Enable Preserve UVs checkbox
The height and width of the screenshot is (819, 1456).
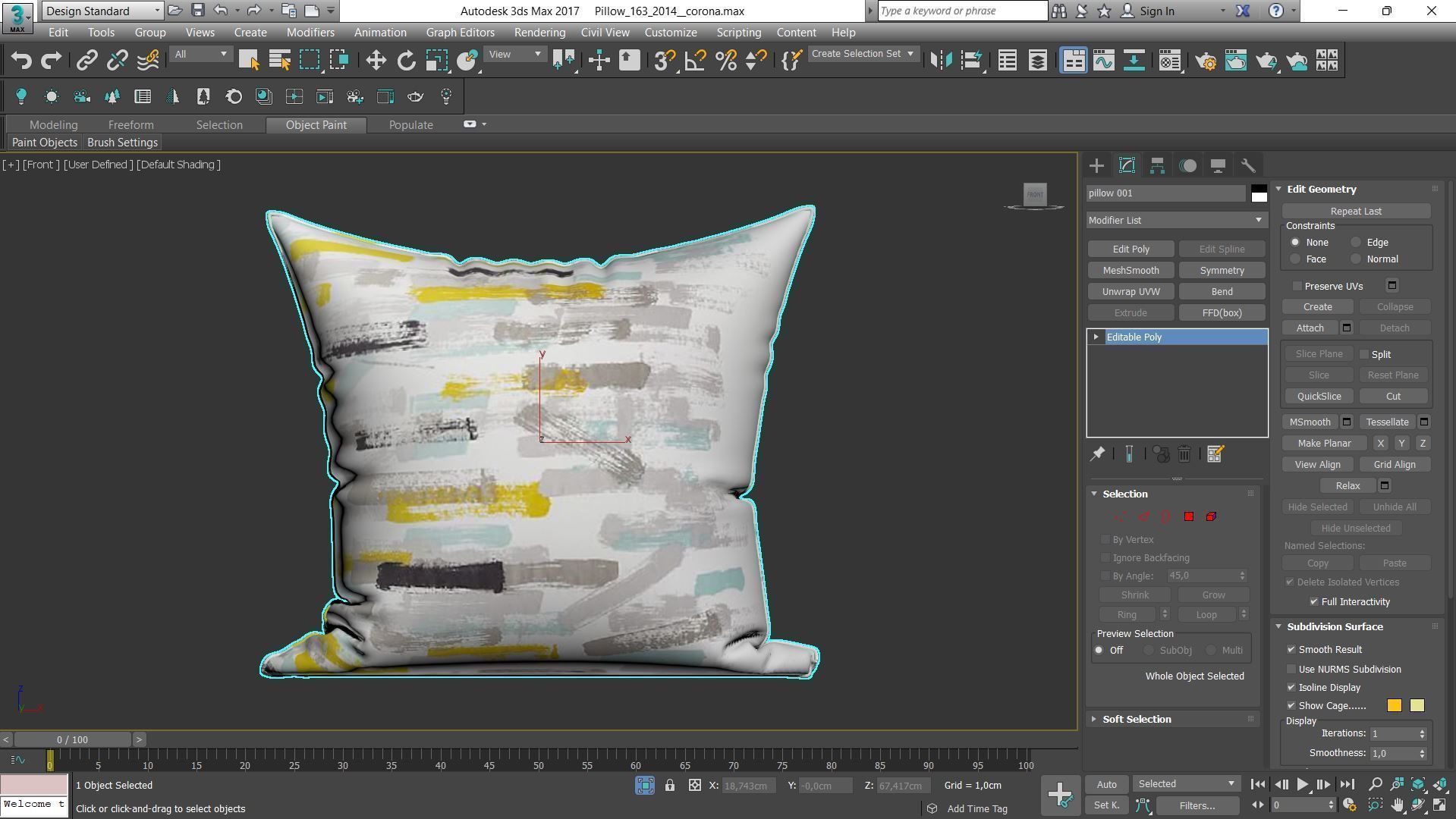1297,286
